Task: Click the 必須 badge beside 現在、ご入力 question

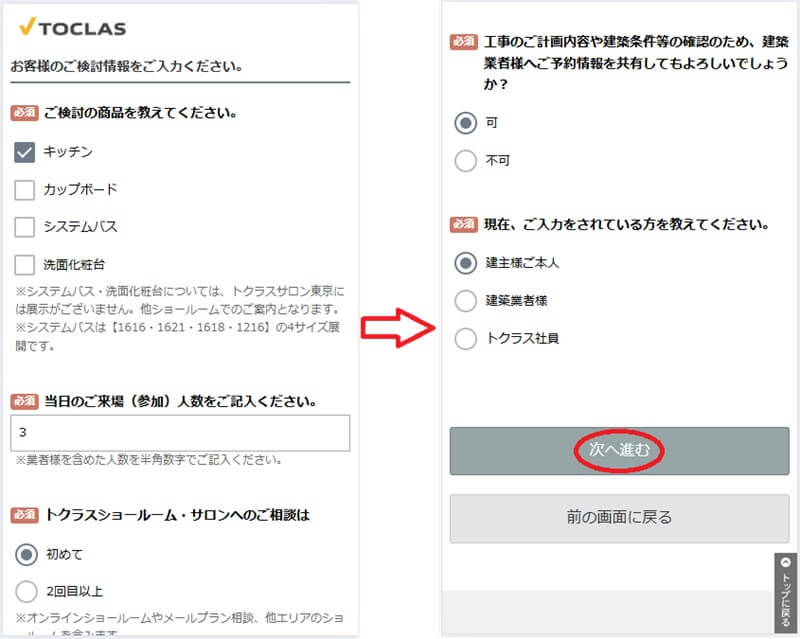Action: (x=463, y=224)
